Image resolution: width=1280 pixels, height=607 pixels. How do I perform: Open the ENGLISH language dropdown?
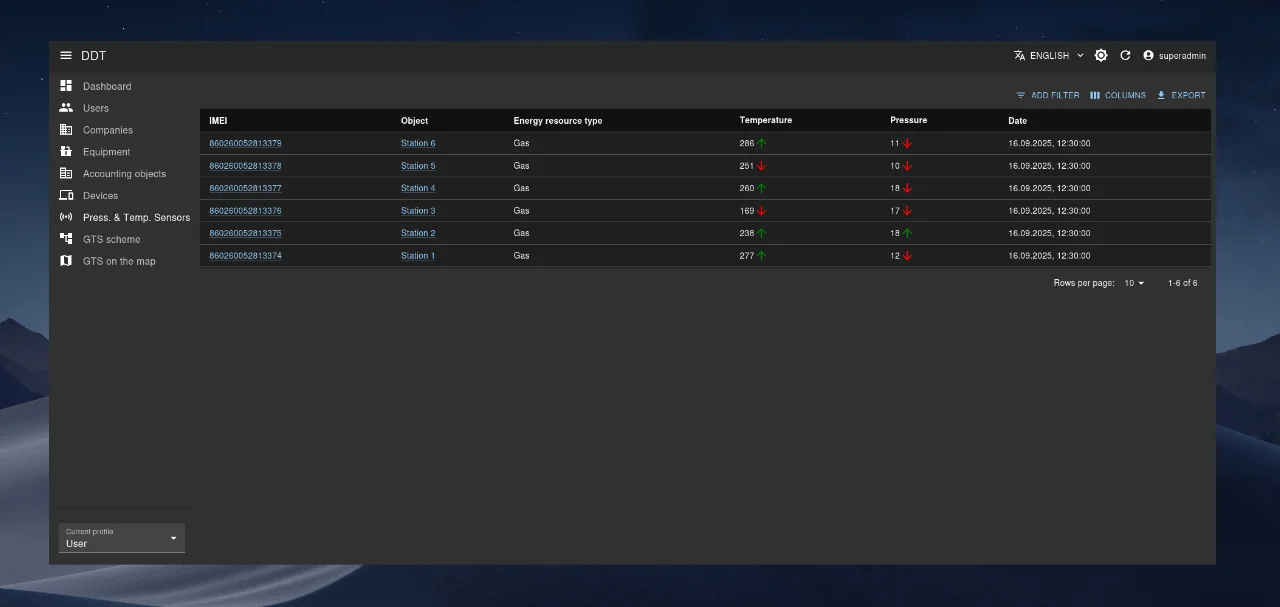pos(1048,56)
